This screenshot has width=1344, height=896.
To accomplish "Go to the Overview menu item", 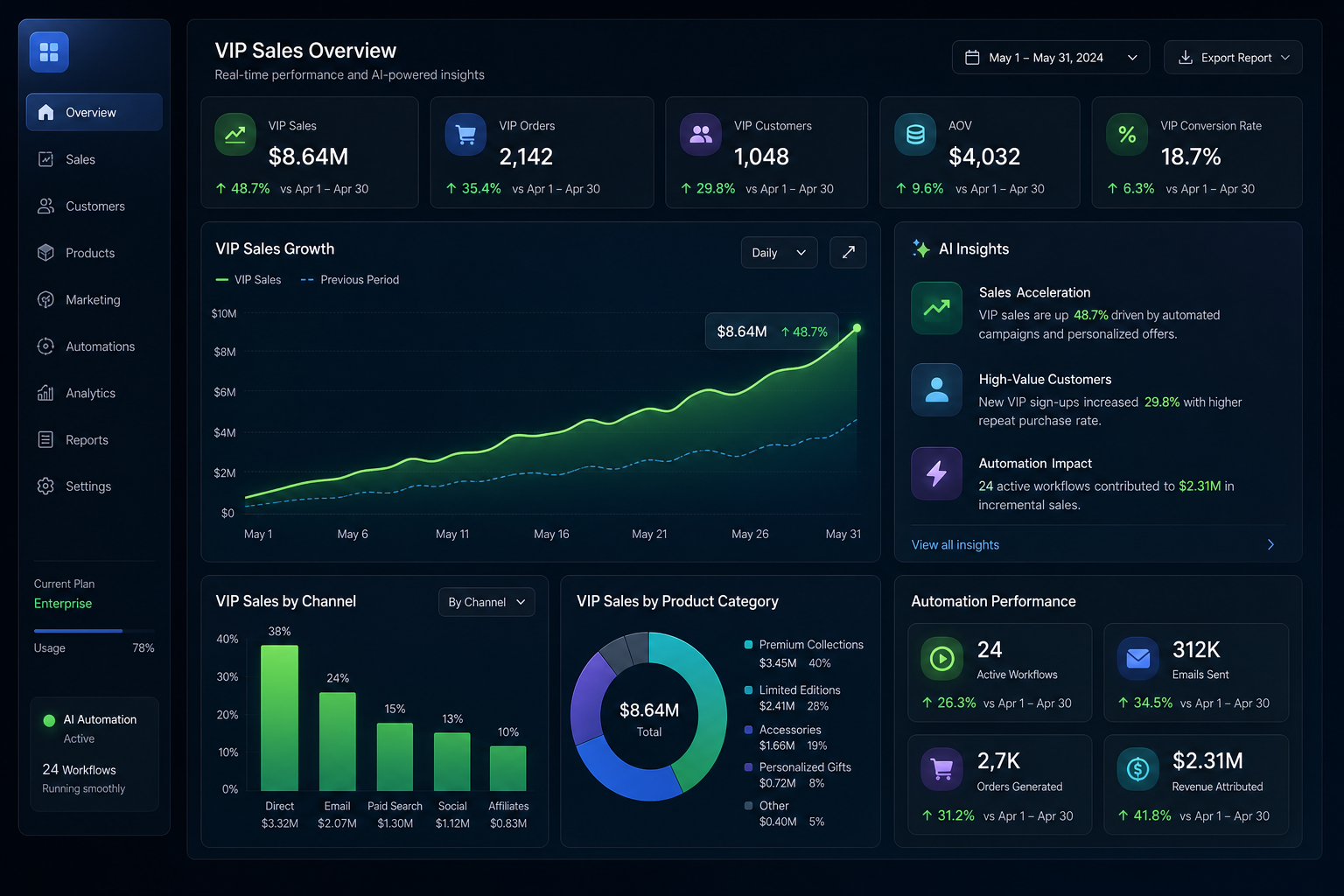I will click(94, 112).
